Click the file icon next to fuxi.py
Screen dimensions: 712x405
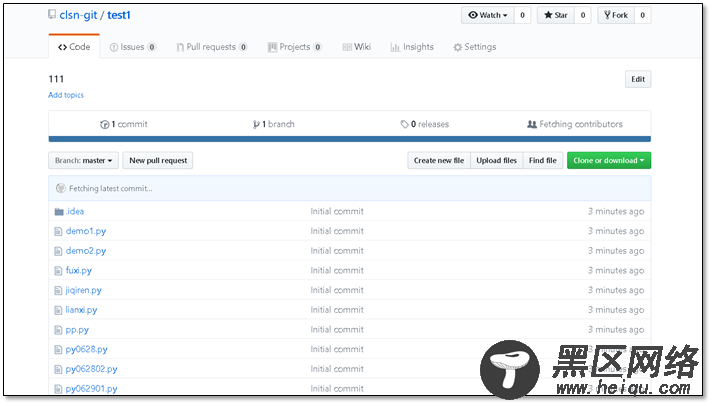click(x=58, y=271)
